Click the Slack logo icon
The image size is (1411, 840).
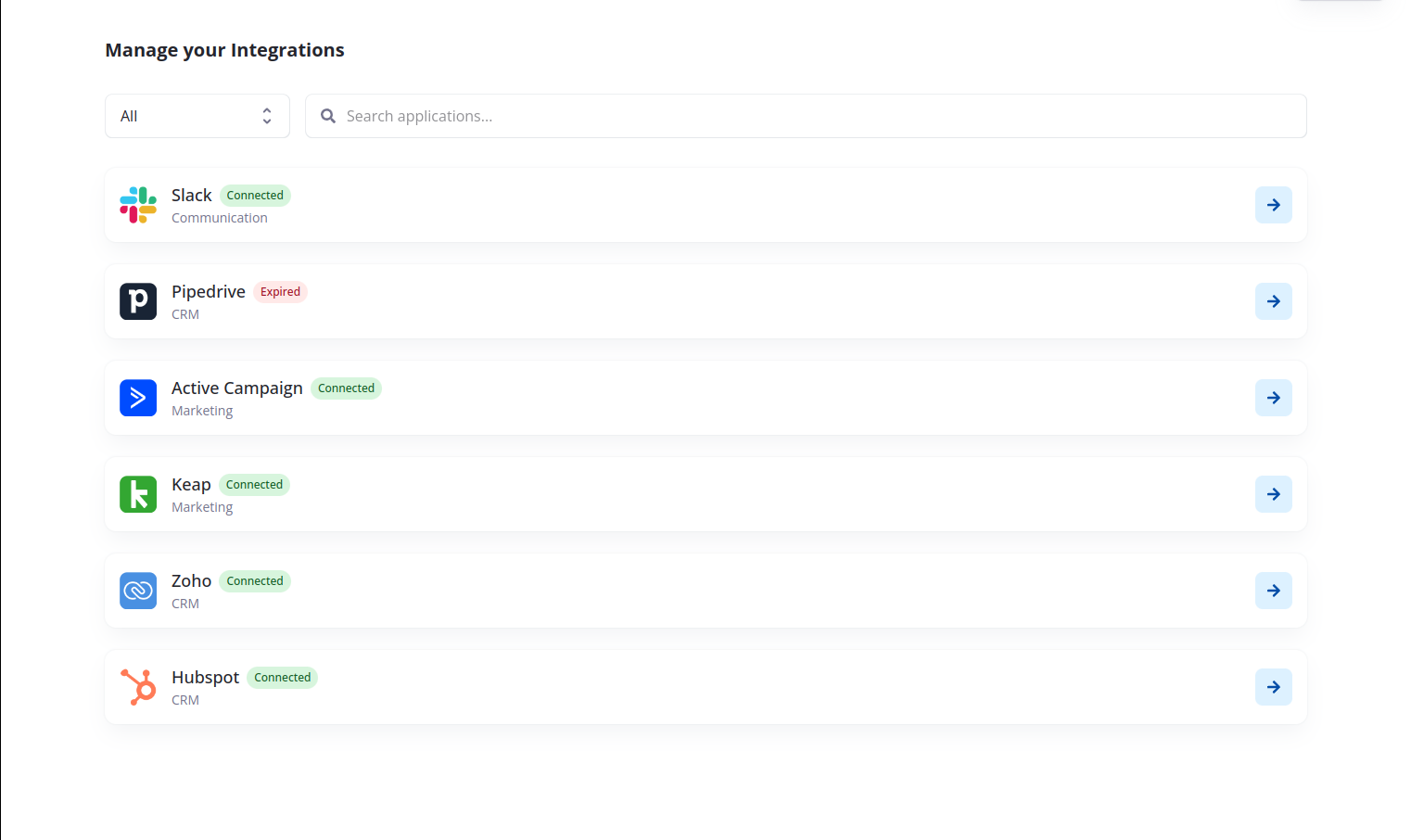click(x=138, y=205)
